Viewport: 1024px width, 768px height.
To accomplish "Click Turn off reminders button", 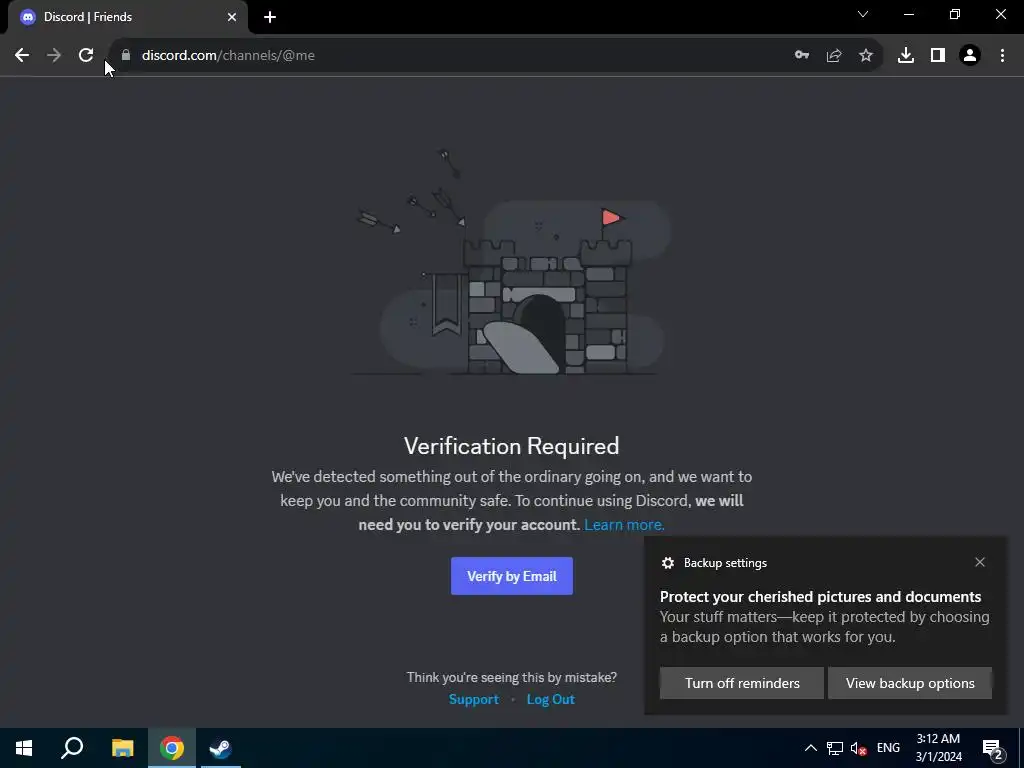I will pyautogui.click(x=742, y=683).
